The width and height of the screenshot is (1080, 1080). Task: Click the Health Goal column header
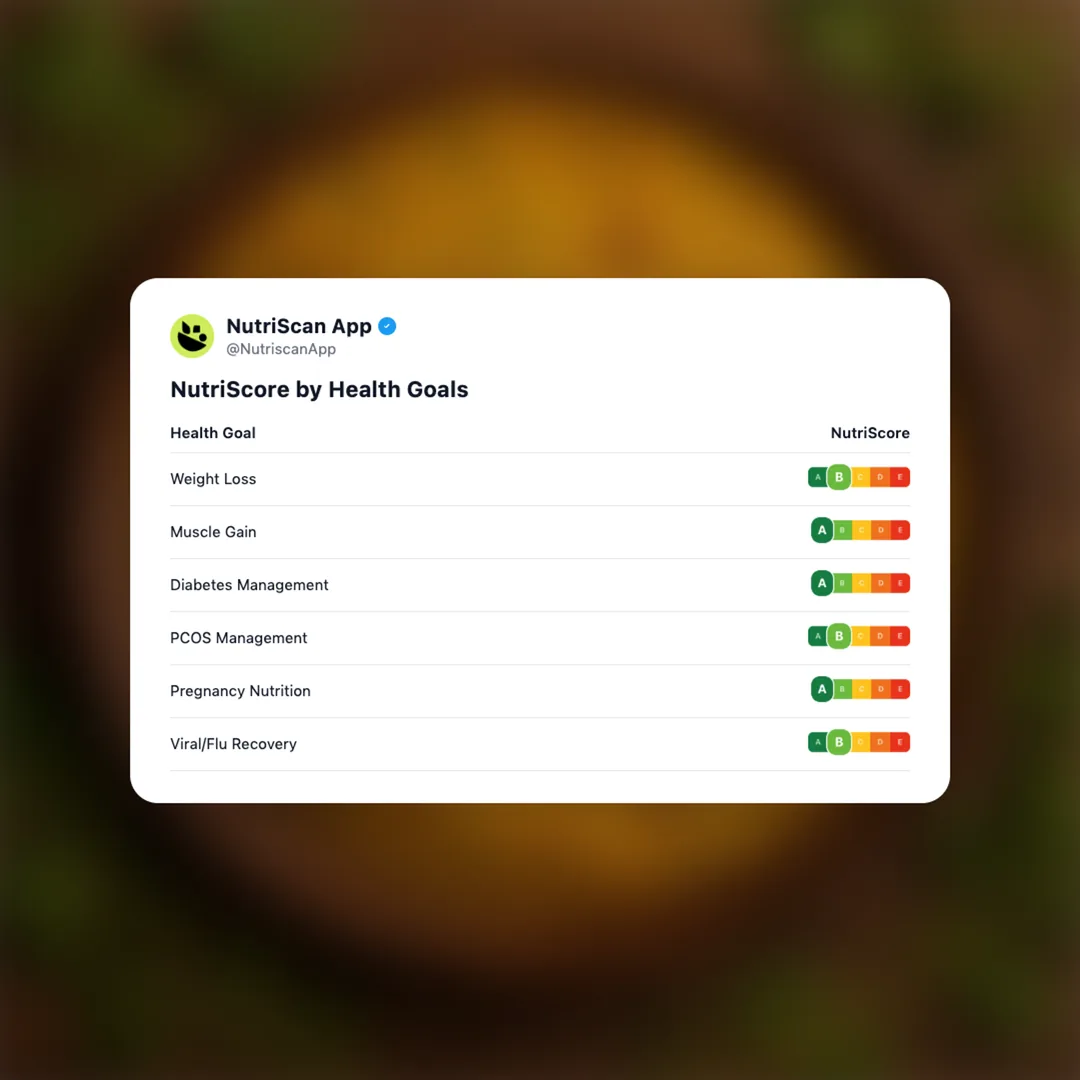(213, 433)
